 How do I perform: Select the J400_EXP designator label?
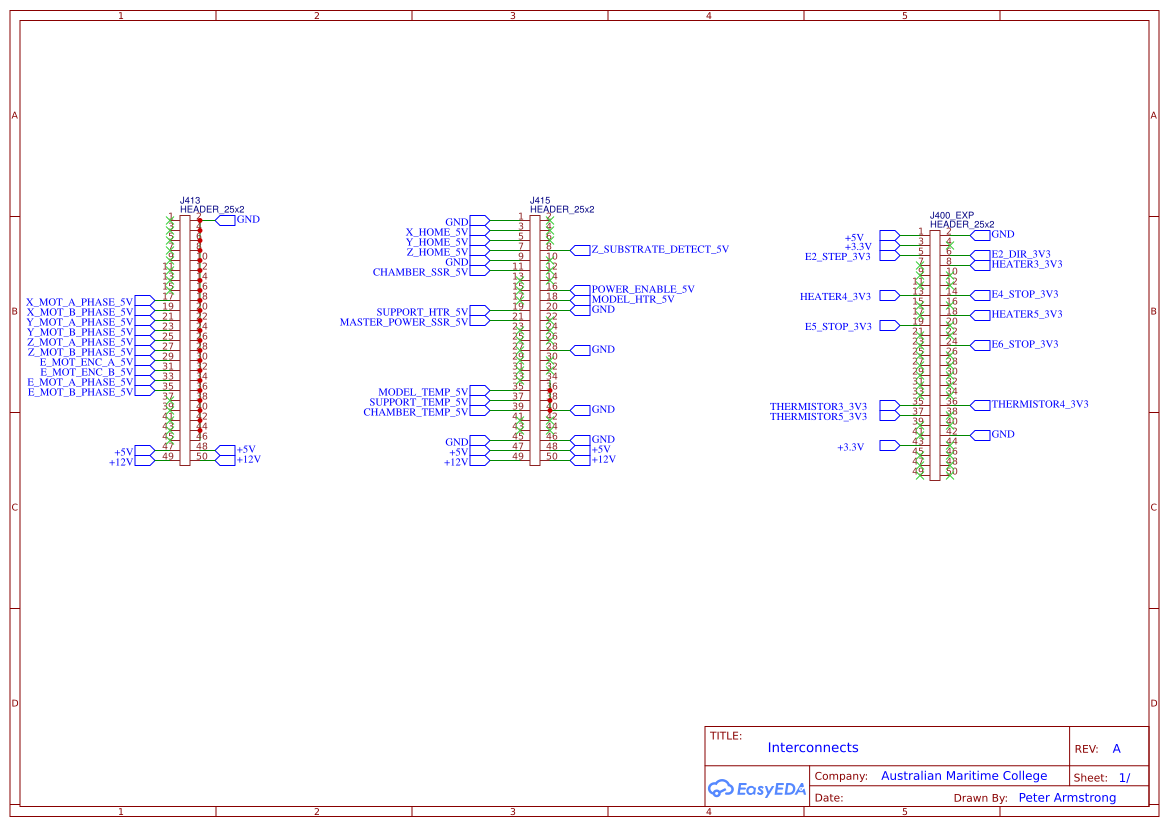click(952, 216)
